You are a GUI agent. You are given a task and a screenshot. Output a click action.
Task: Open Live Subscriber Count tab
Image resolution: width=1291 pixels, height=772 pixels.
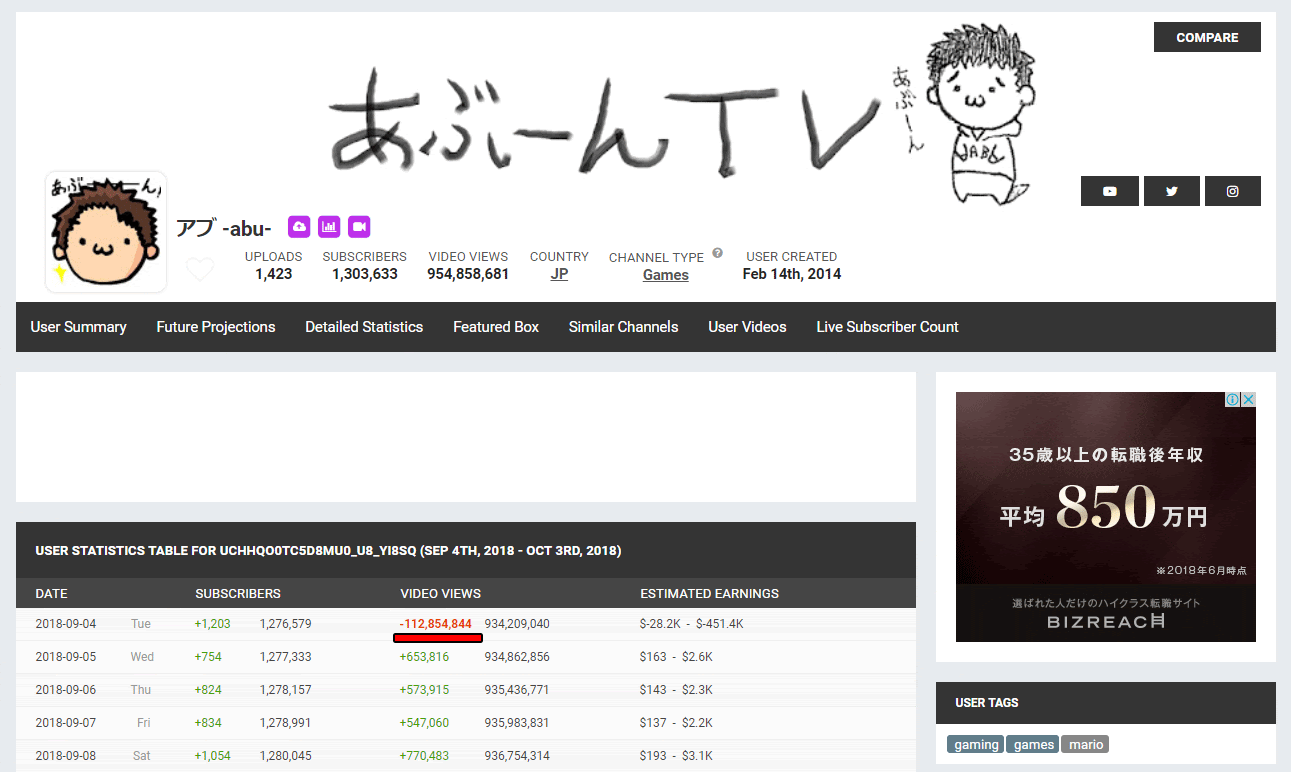coord(887,327)
